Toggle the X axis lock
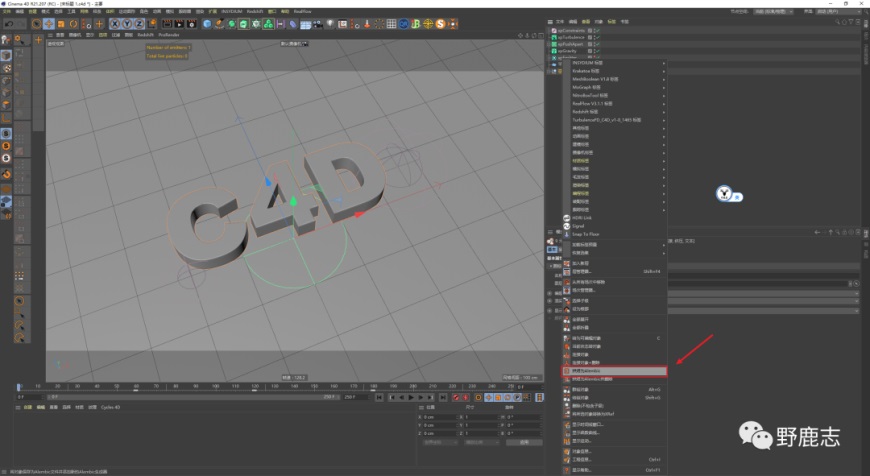Image resolution: width=870 pixels, height=476 pixels. tap(114, 24)
